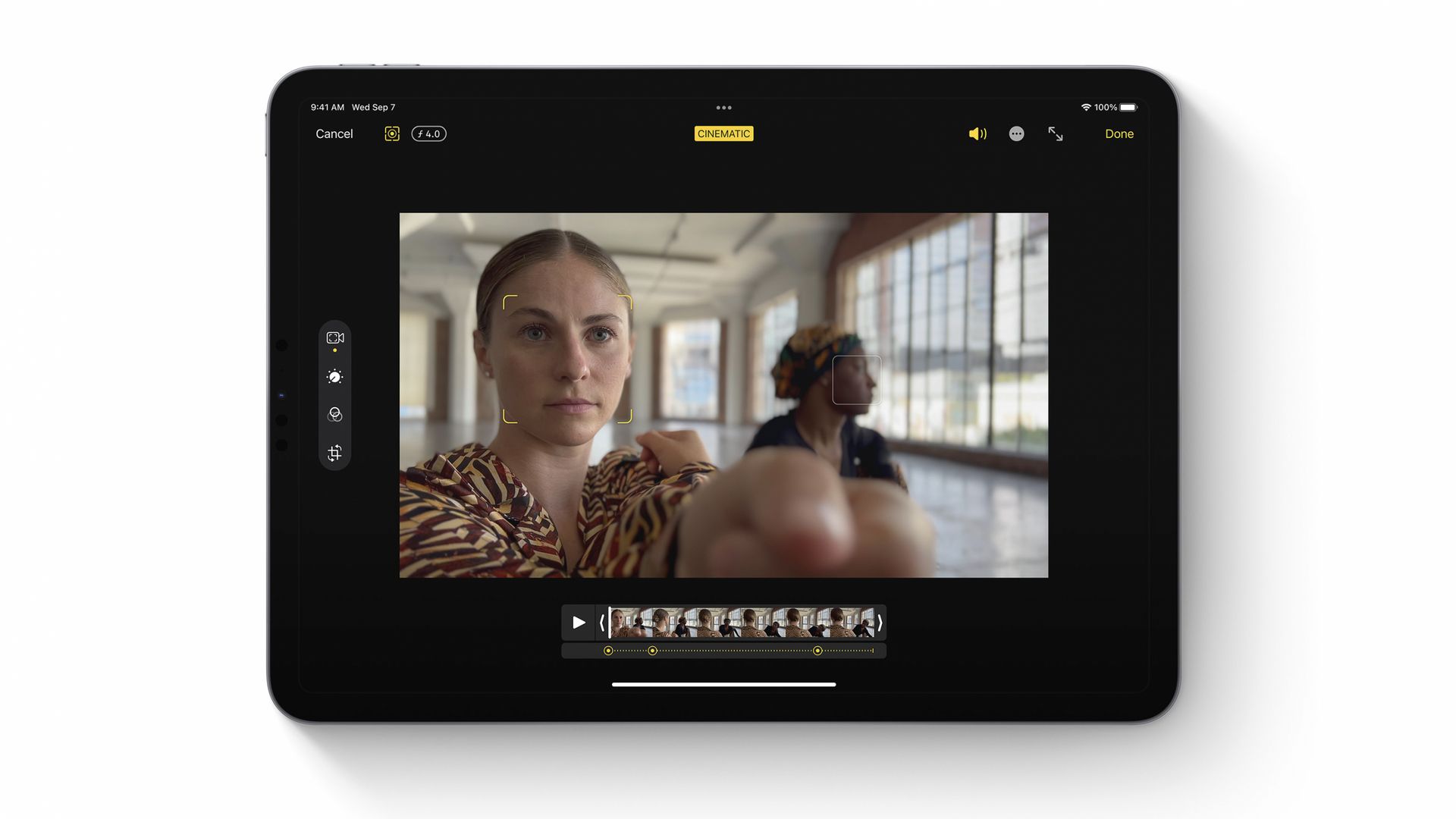Tap the 9:41 AM clock
Image resolution: width=1456 pixels, height=819 pixels.
pyautogui.click(x=327, y=107)
